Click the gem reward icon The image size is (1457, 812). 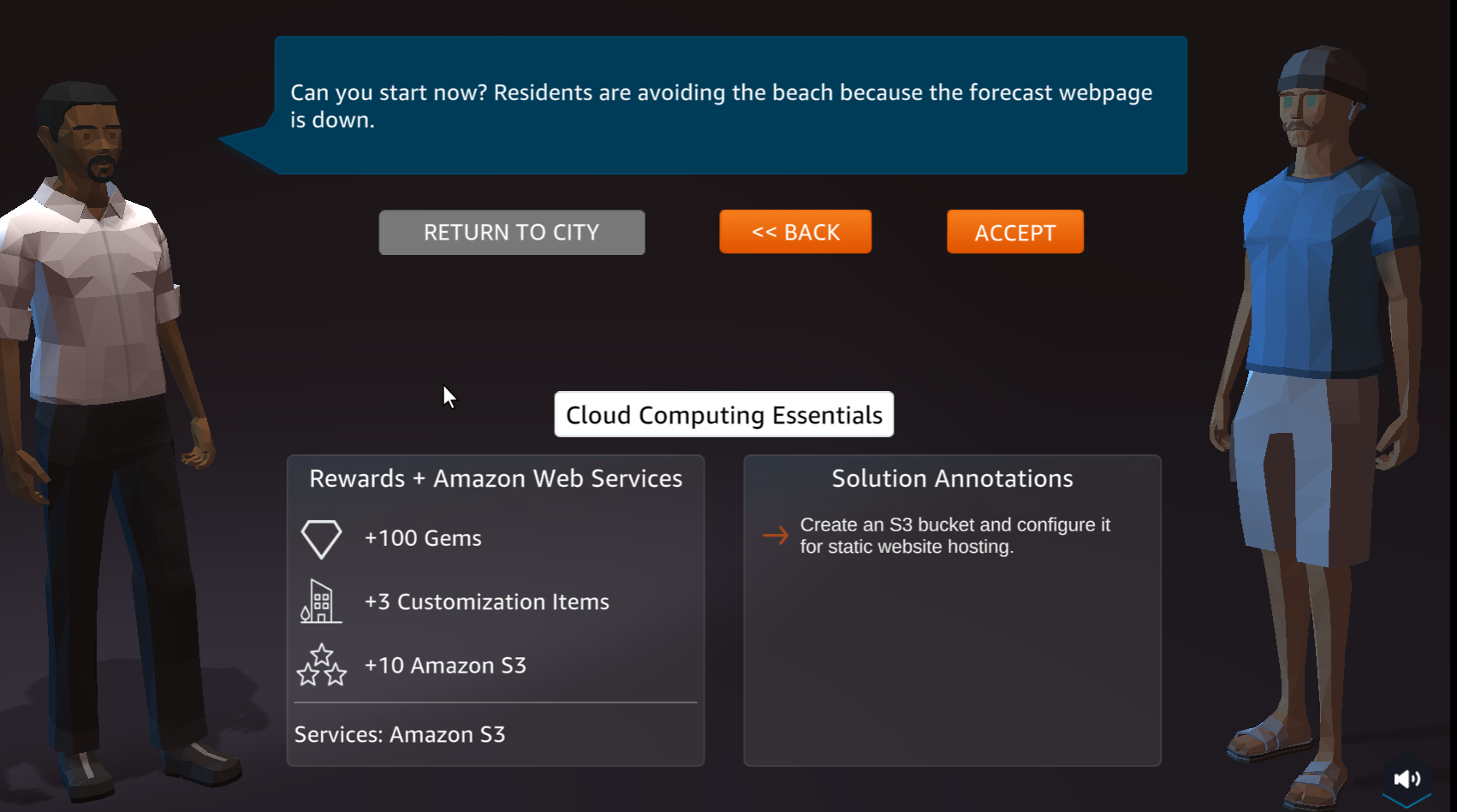[x=322, y=539]
